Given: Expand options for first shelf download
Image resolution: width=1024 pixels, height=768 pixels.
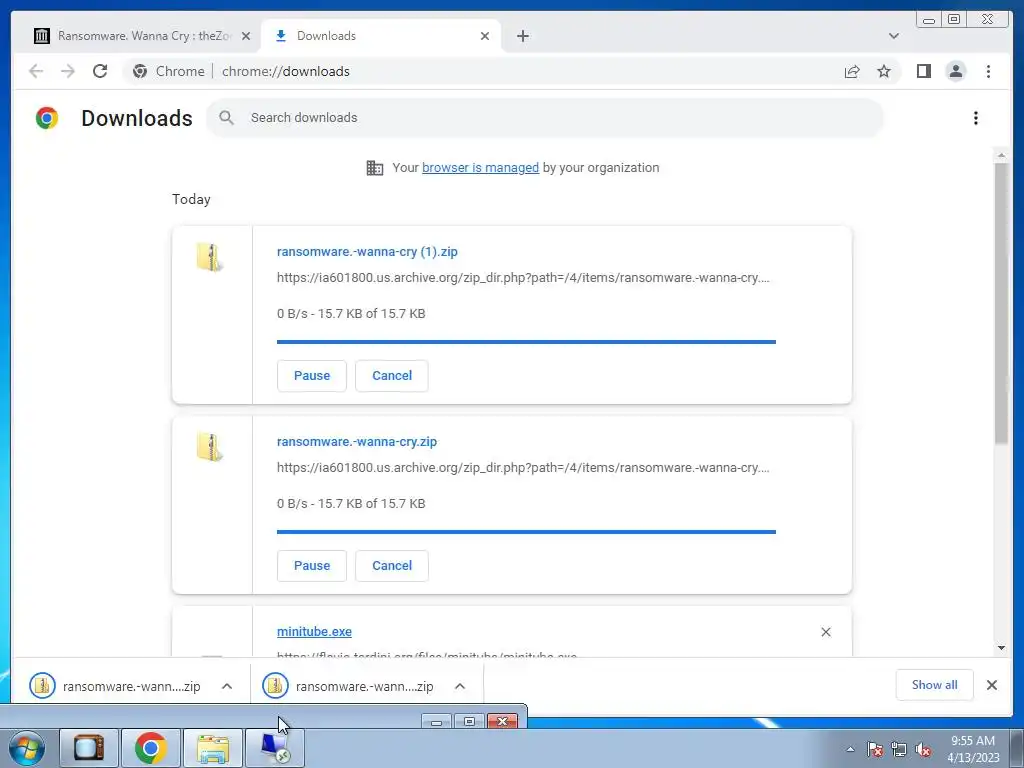Looking at the screenshot, I should pyautogui.click(x=227, y=686).
